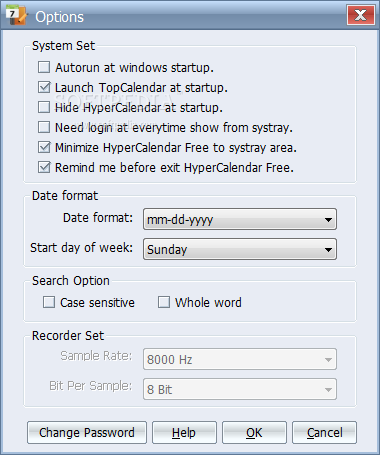Uncheck Launch TopCalendar at startup

(44, 87)
